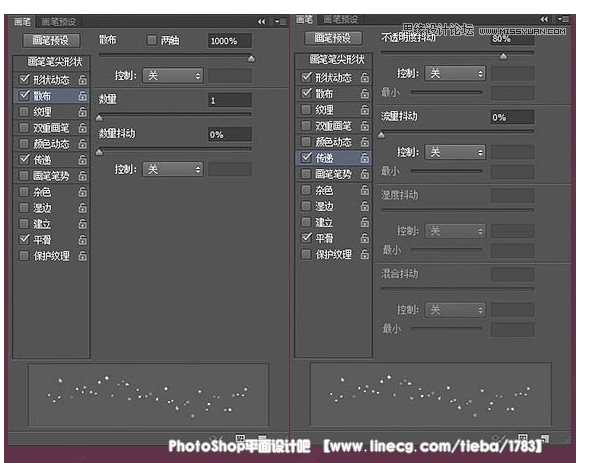This screenshot has height=463, width=592.
Task: Toggle lock for 双重画笔 in transfer panel
Action: tap(364, 125)
